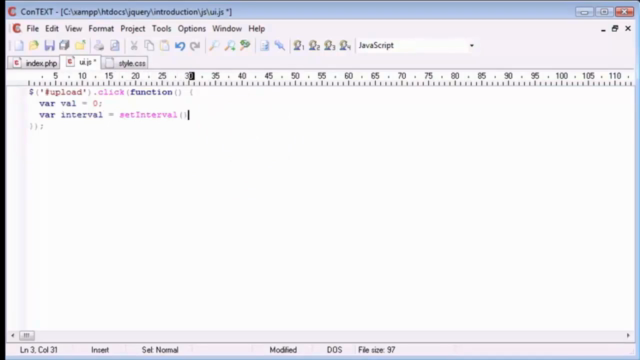Undo the last edit with blue arrow
This screenshot has width=640, height=360.
[180, 45]
